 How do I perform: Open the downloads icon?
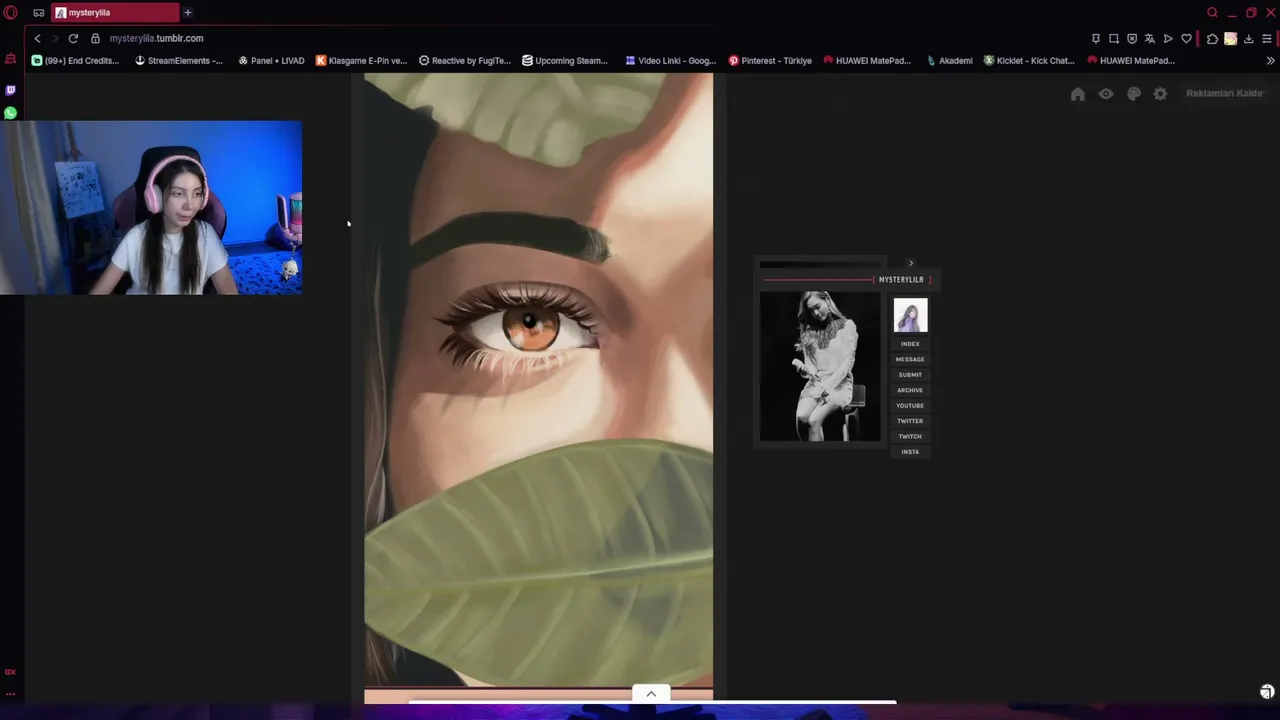pyautogui.click(x=1249, y=38)
